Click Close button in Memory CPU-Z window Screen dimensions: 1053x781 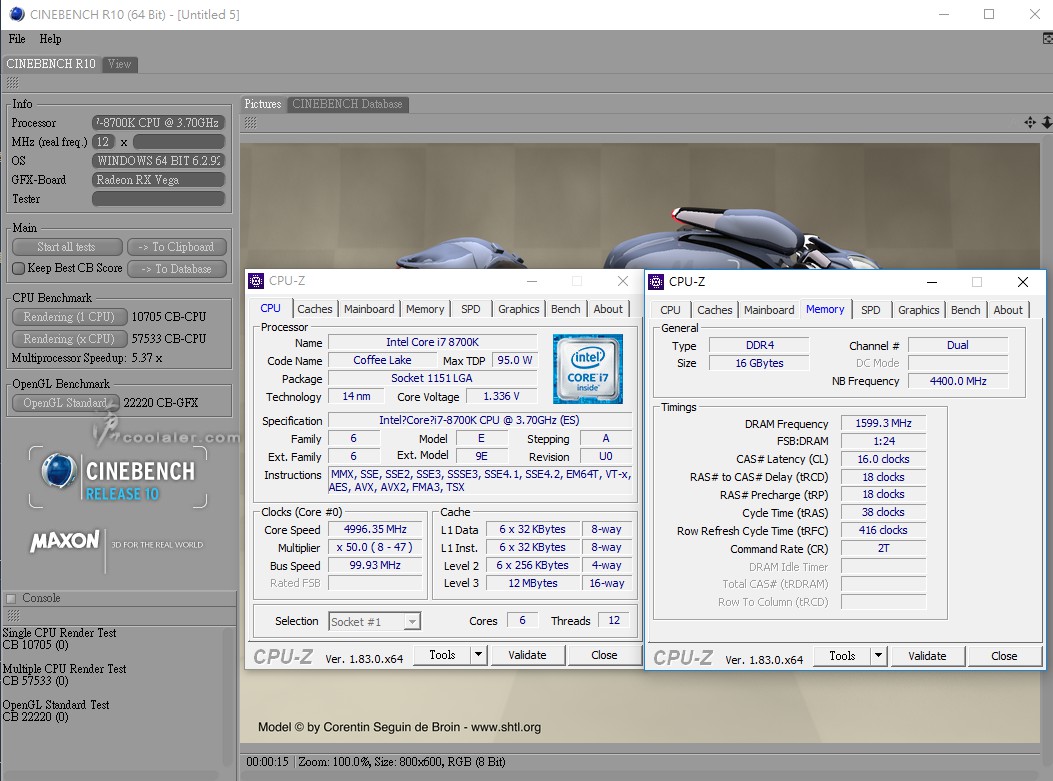click(1004, 656)
